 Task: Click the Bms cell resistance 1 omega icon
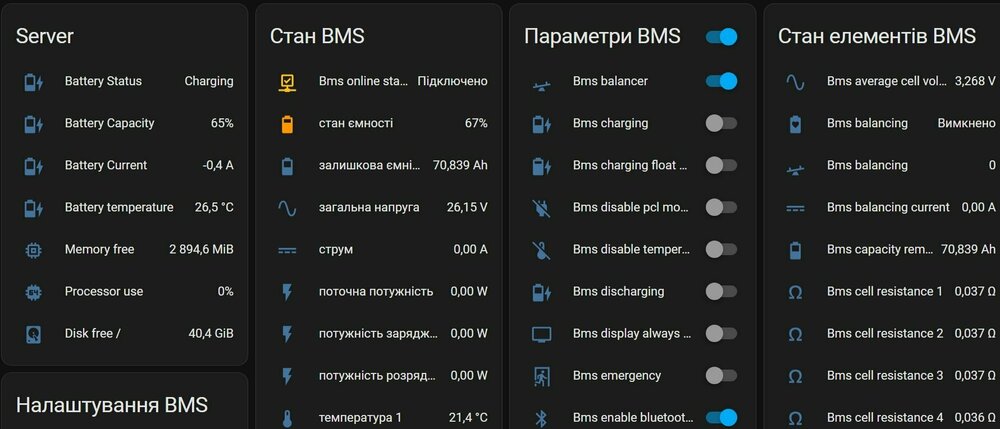[795, 292]
